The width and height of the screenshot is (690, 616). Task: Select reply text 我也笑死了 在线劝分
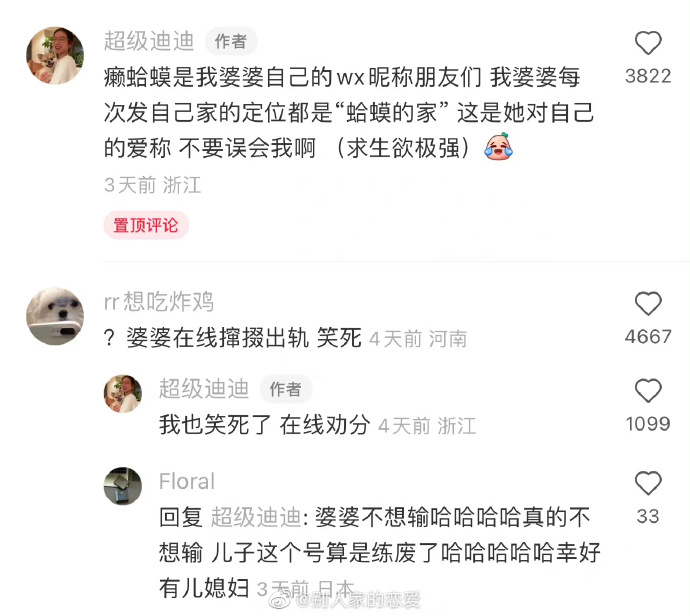coord(264,425)
